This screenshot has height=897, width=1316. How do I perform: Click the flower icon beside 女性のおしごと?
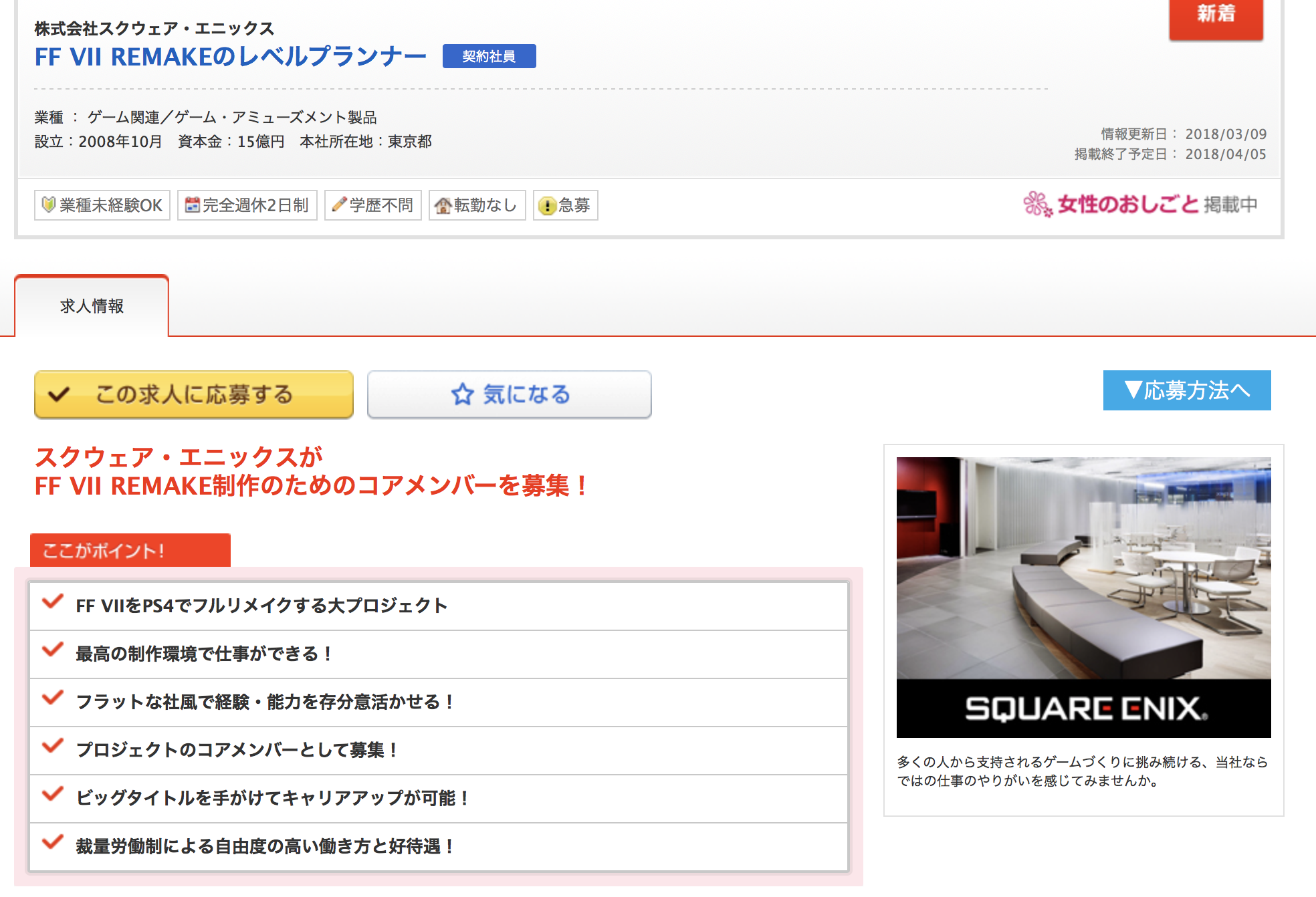point(1038,205)
